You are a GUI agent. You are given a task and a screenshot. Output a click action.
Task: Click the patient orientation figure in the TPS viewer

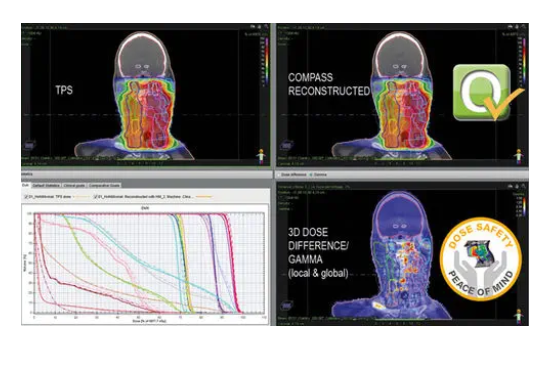261,156
